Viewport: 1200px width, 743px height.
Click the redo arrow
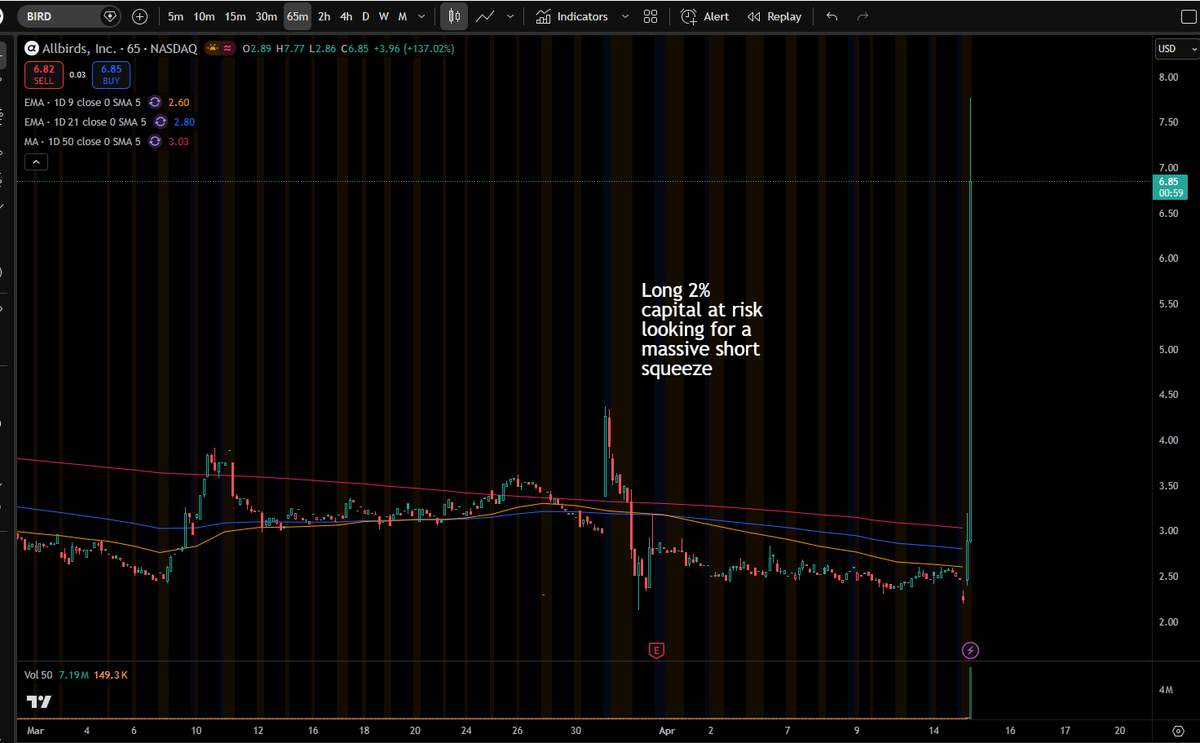863,16
